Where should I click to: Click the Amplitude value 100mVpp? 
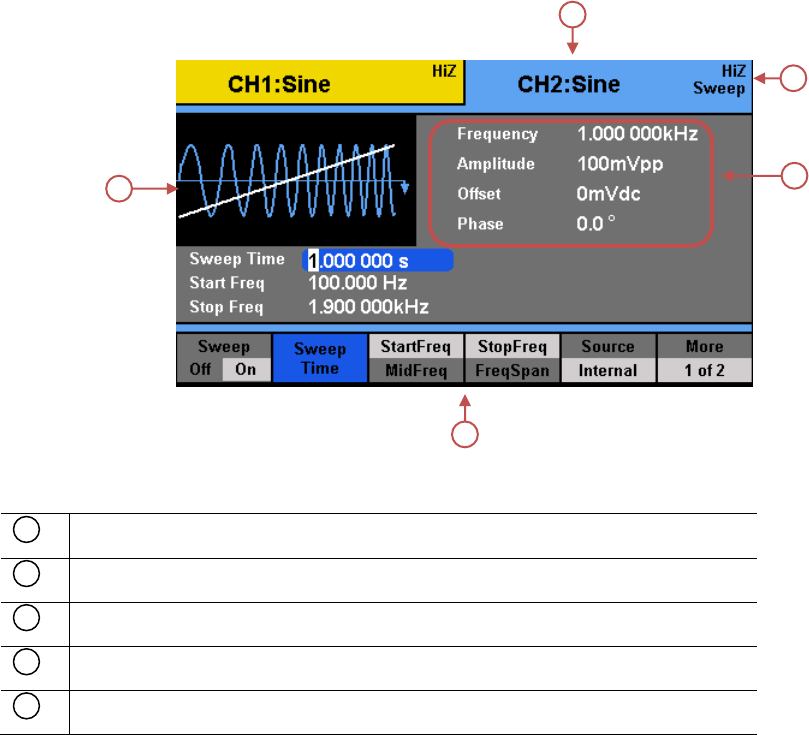coord(620,165)
